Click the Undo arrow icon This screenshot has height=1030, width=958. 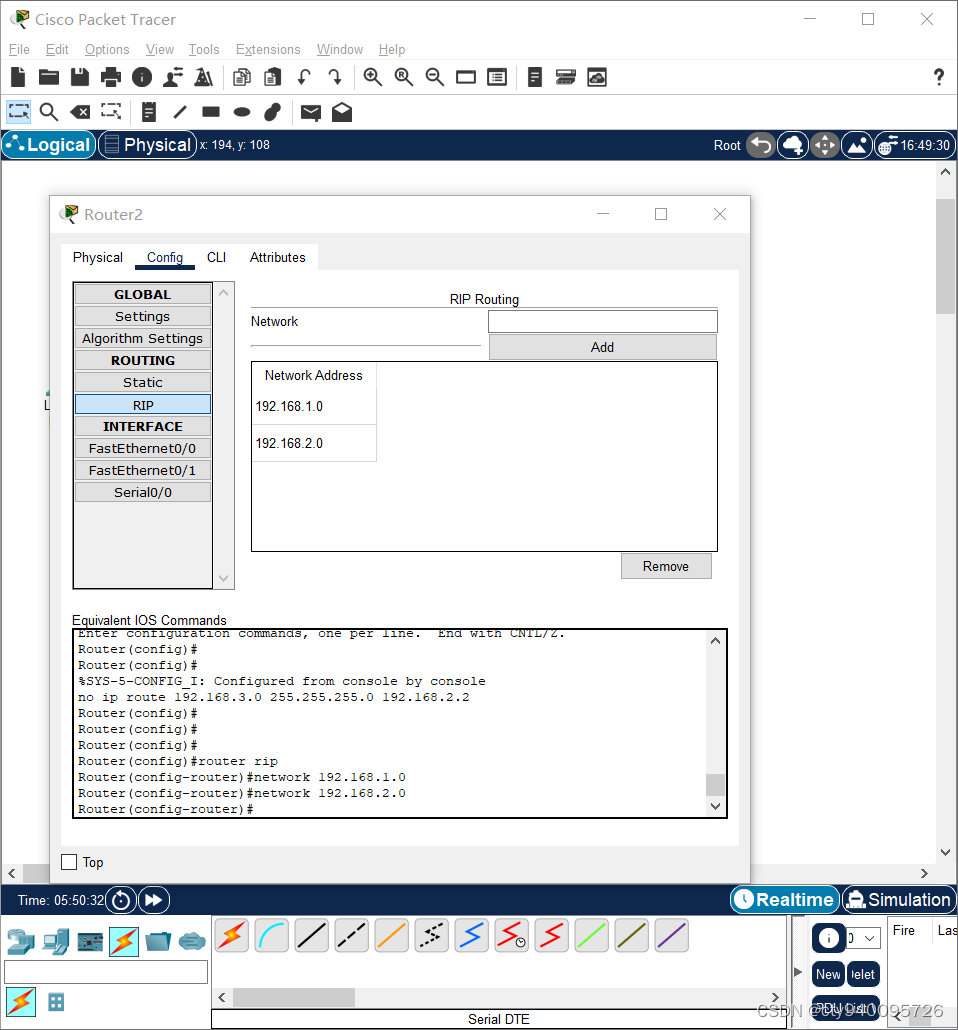pyautogui.click(x=304, y=78)
